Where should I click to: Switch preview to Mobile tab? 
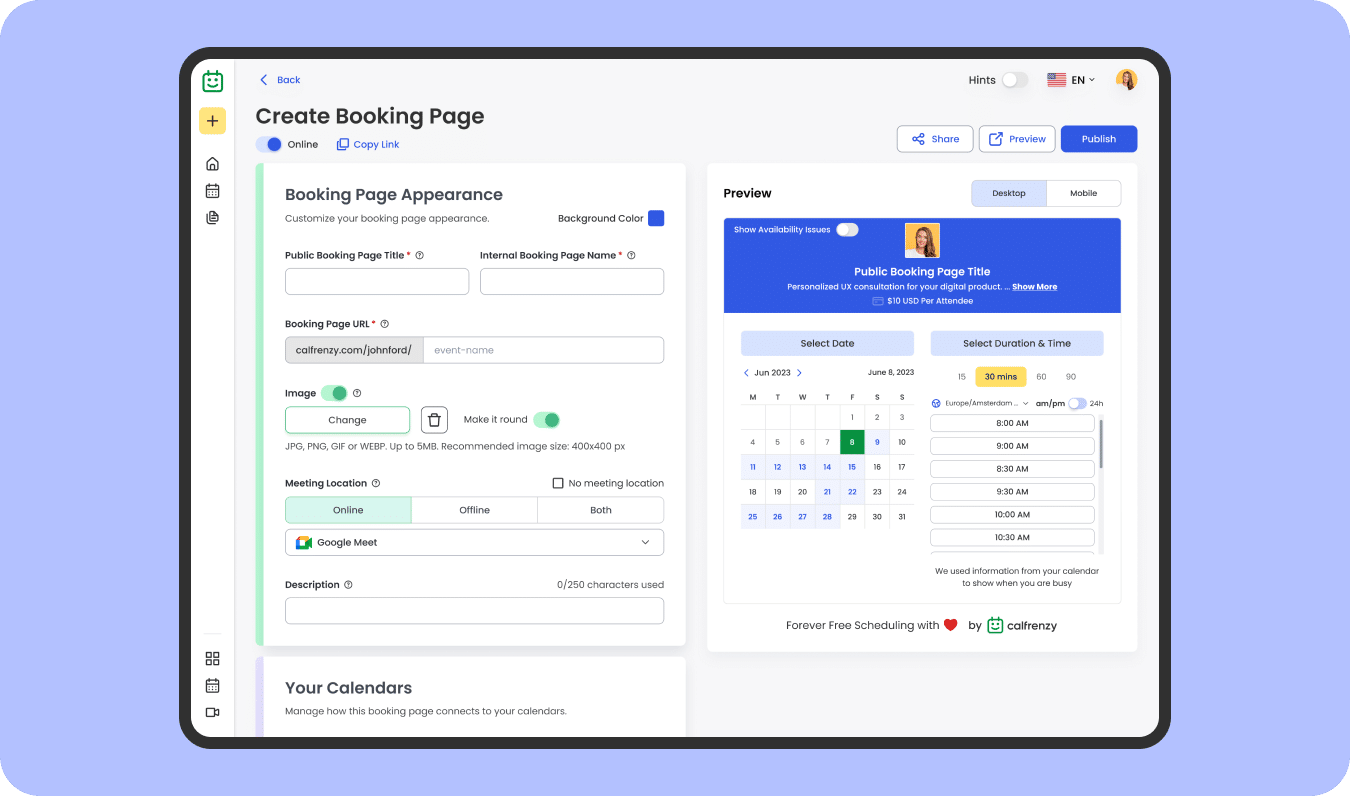(x=1083, y=193)
